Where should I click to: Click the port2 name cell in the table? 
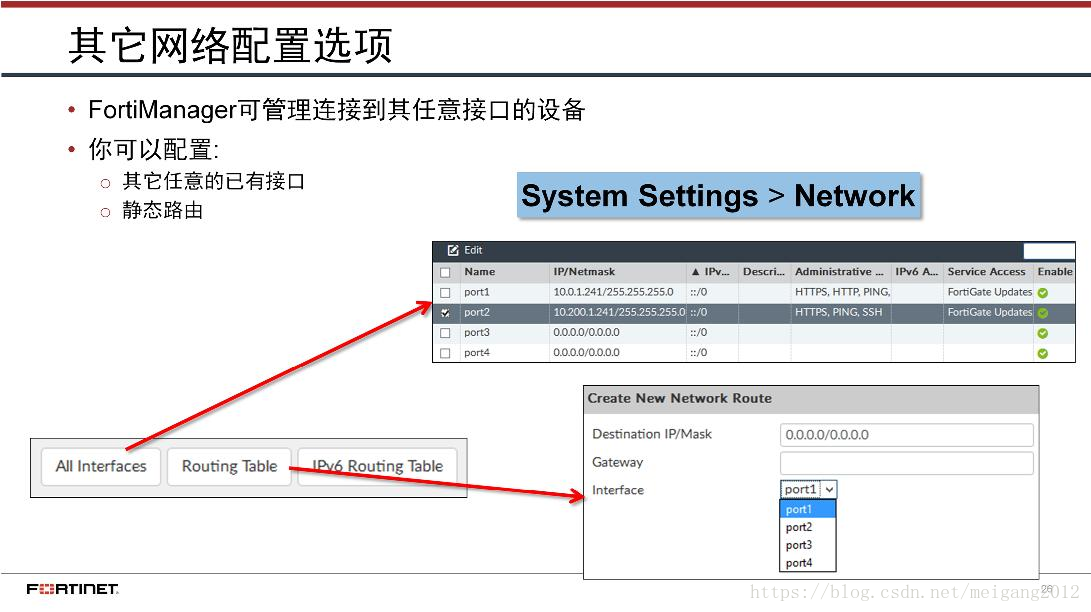[477, 312]
